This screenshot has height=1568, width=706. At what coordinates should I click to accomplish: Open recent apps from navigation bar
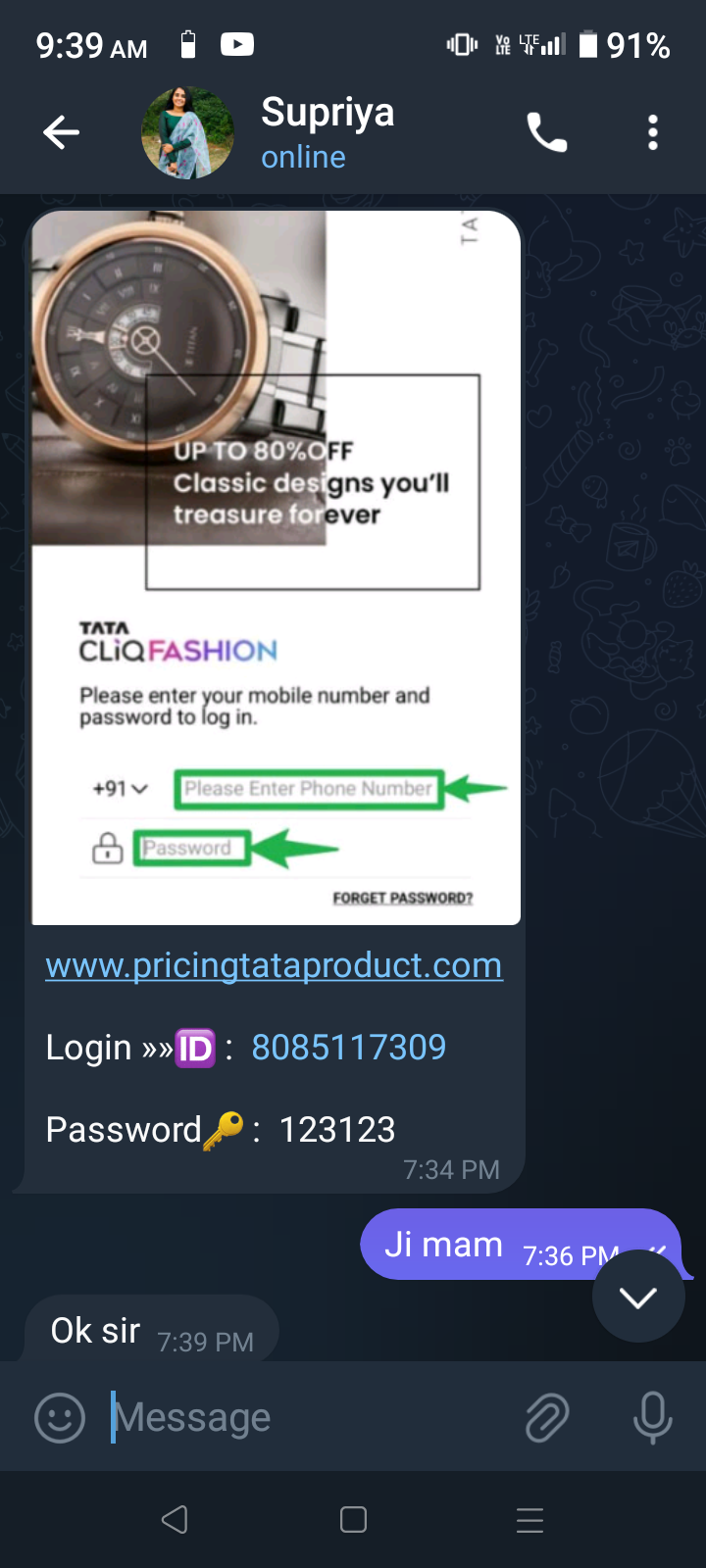(x=529, y=1520)
